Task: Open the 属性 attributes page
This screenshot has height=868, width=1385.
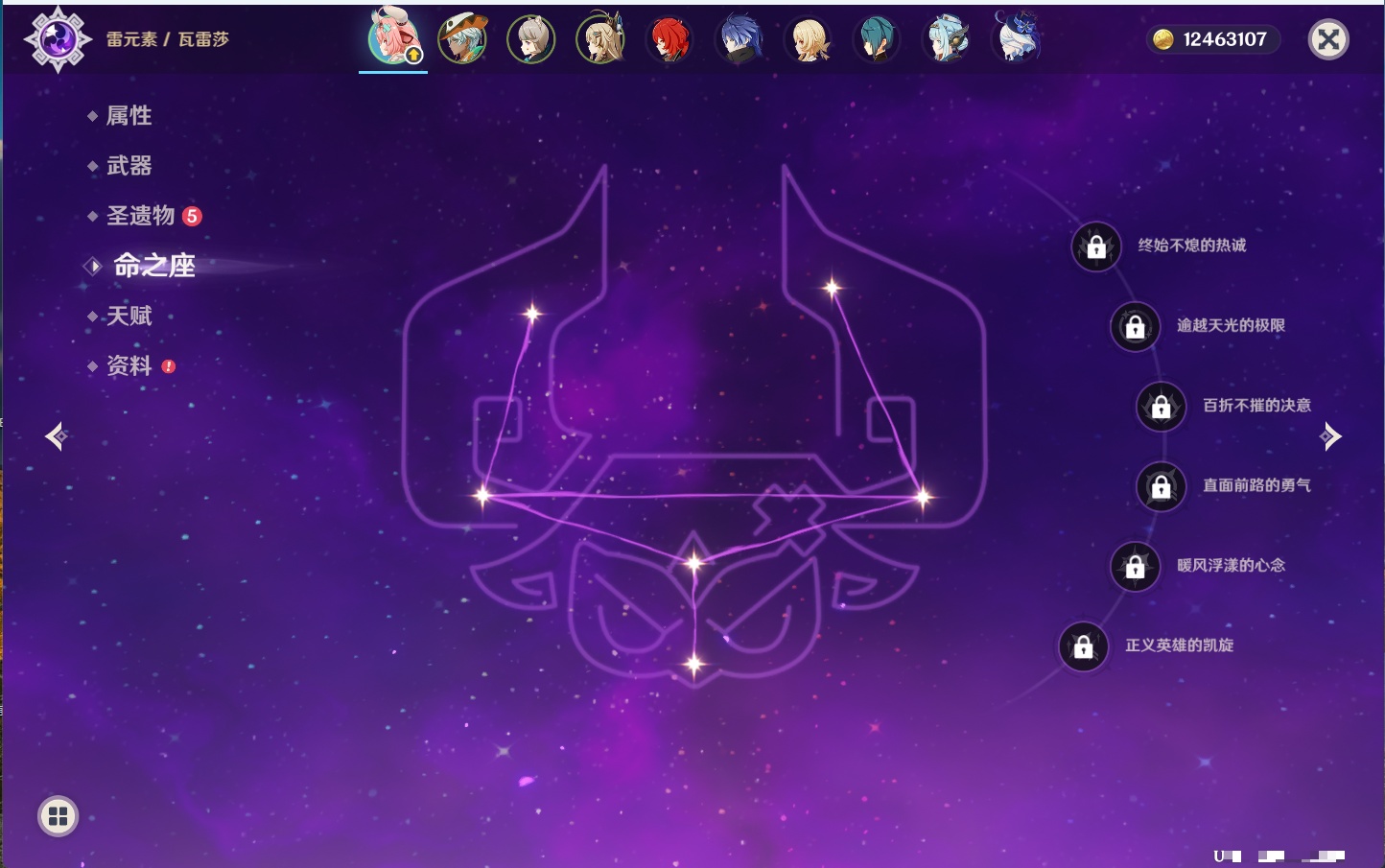Action: [x=129, y=116]
